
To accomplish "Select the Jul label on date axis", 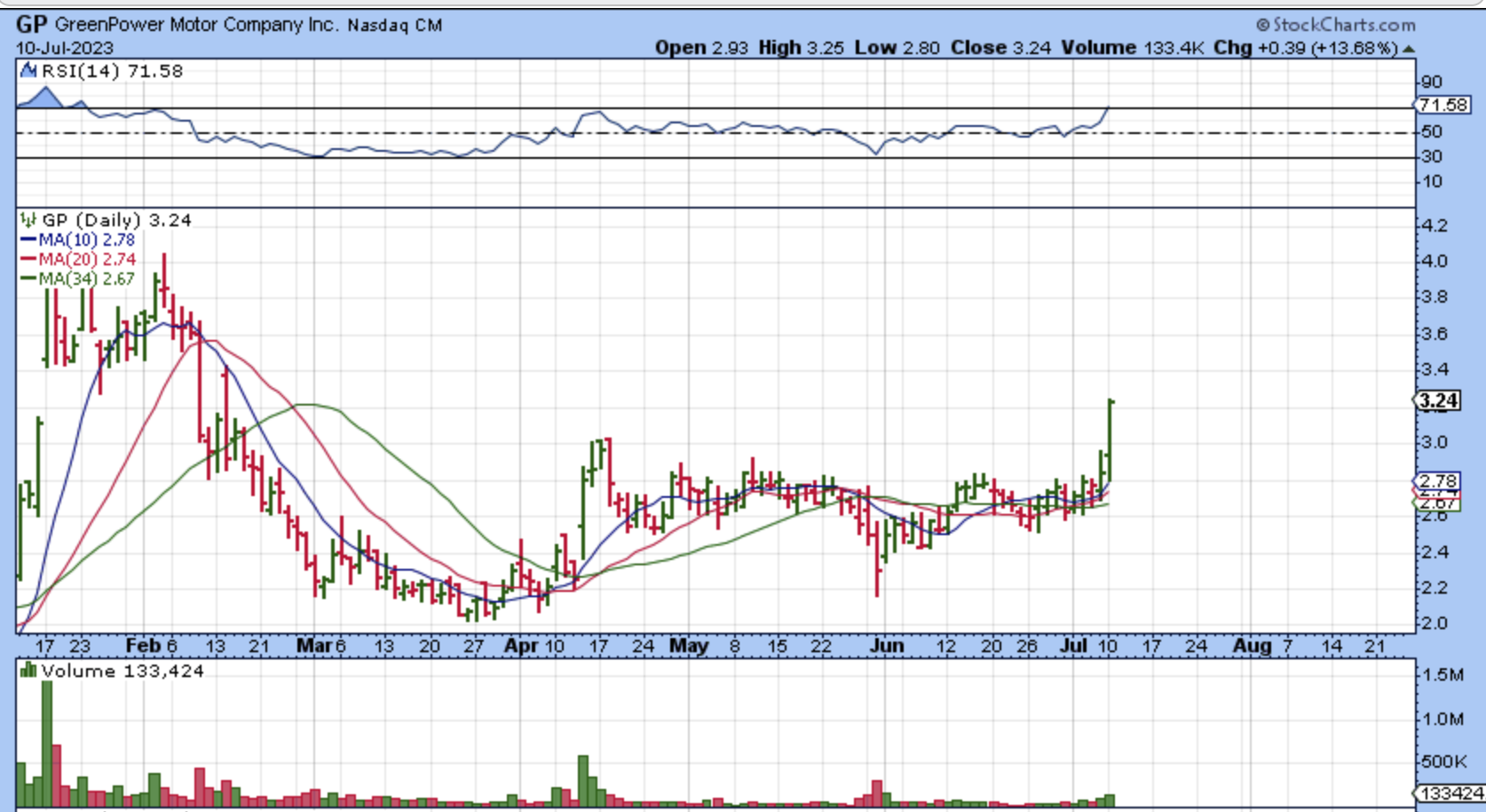I will pos(1074,646).
